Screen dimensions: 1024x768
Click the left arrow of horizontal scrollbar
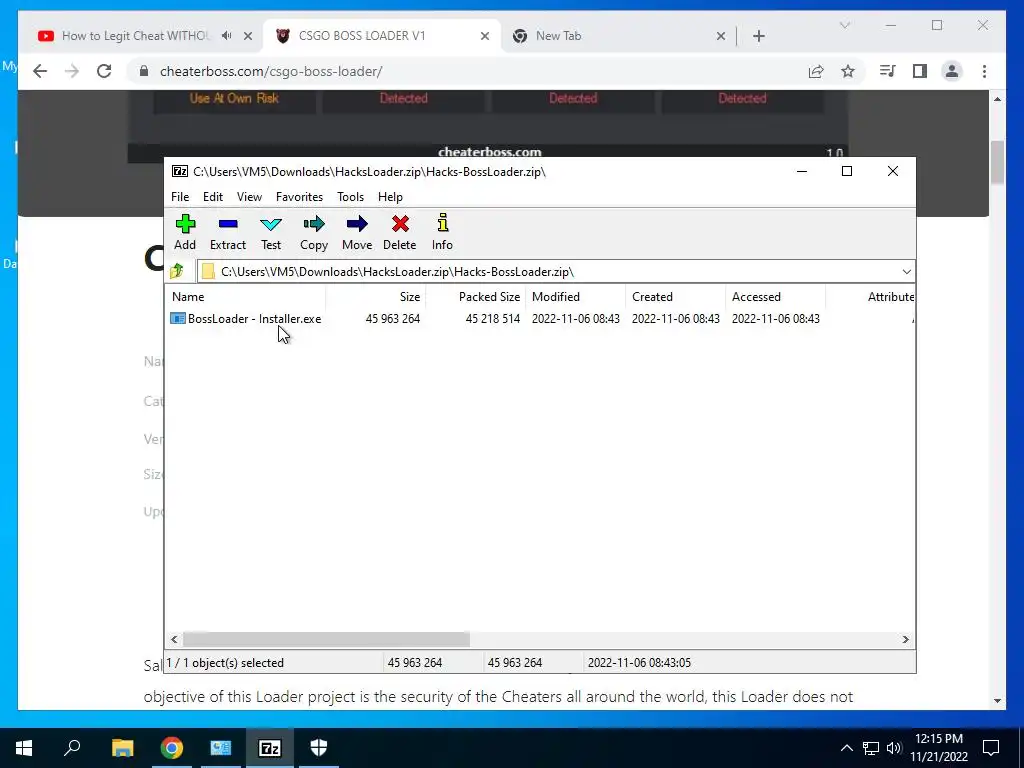(174, 639)
